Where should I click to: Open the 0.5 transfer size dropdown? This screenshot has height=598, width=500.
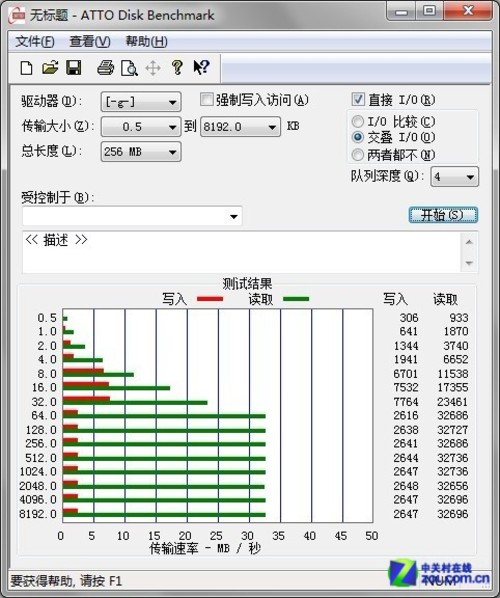click(x=141, y=127)
